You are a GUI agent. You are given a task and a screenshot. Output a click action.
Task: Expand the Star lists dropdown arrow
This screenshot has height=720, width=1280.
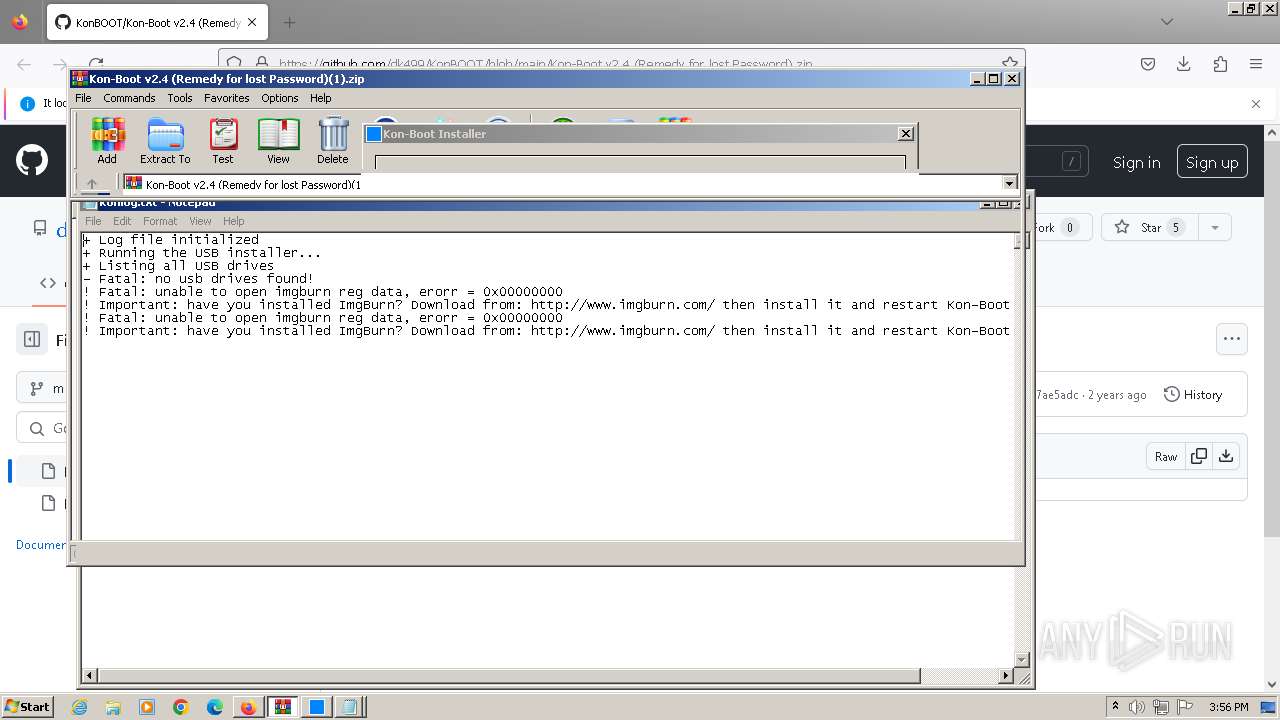click(1215, 227)
